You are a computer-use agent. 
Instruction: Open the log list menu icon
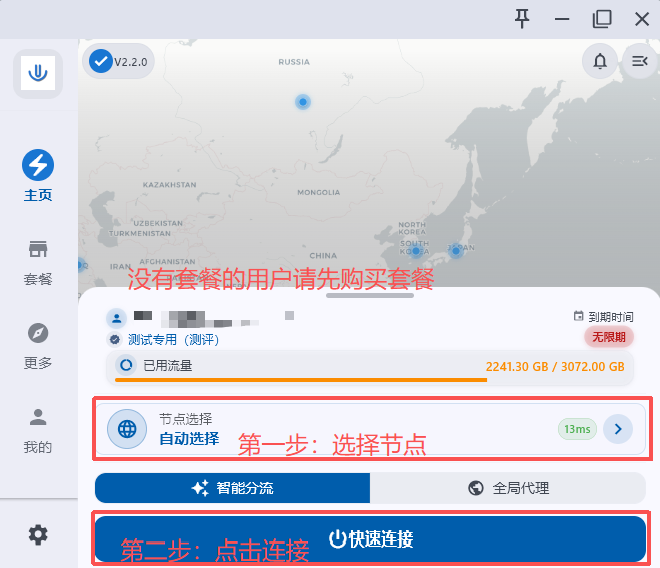639,61
